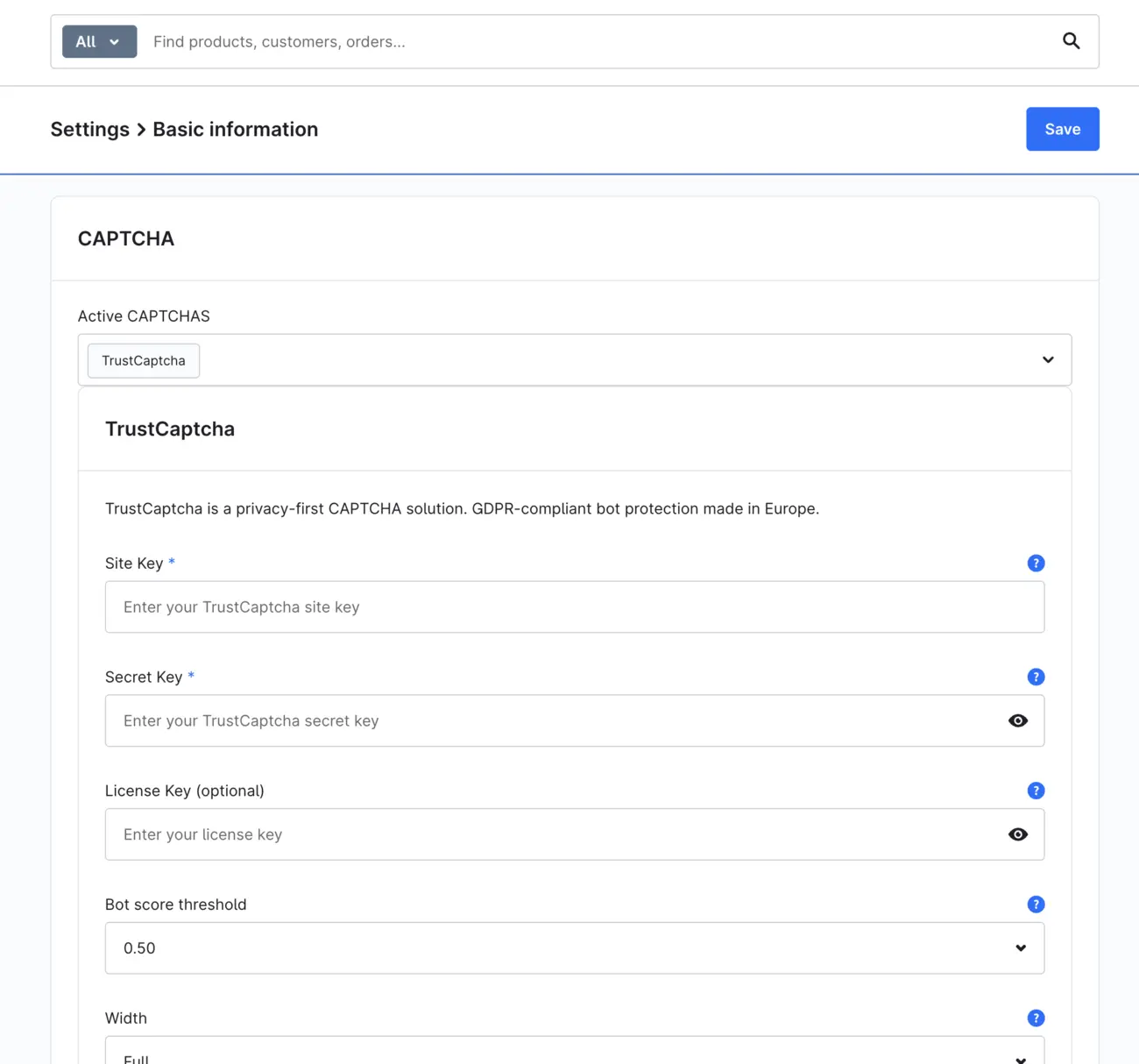Open the Site Key help tooltip icon
Viewport: 1139px width, 1064px height.
coord(1036,563)
